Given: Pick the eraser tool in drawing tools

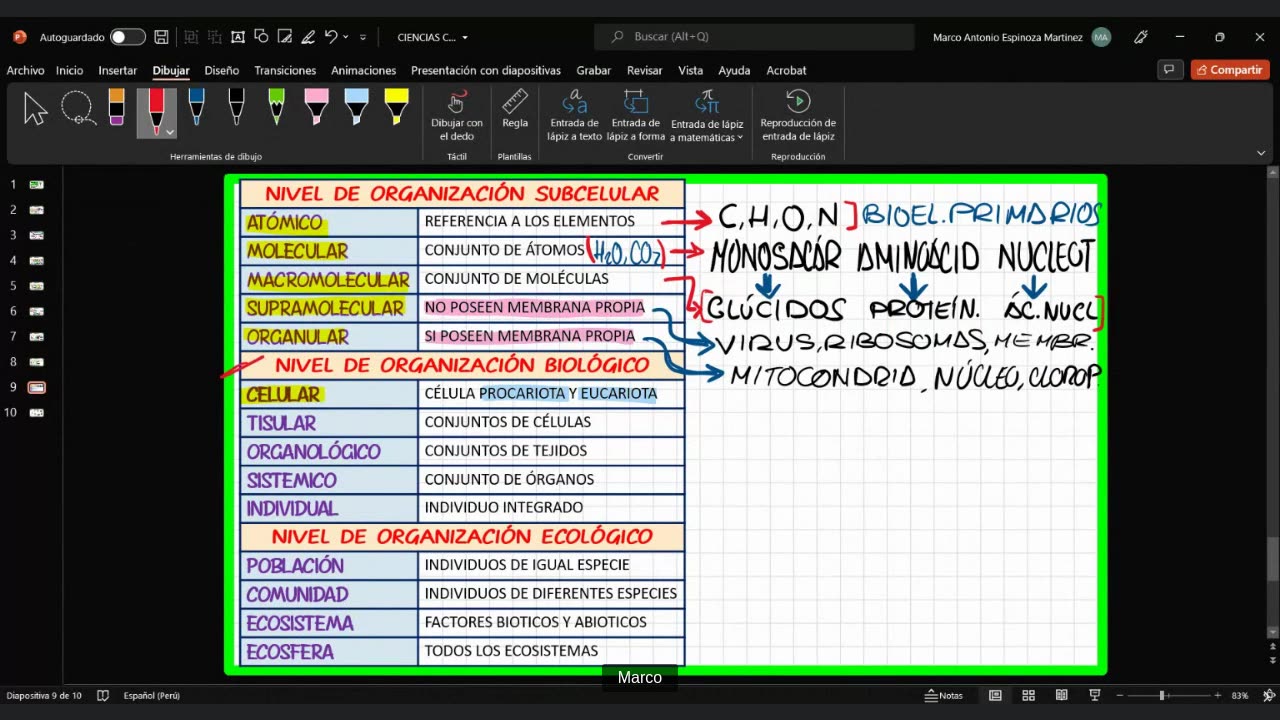Looking at the screenshot, I should [x=116, y=108].
